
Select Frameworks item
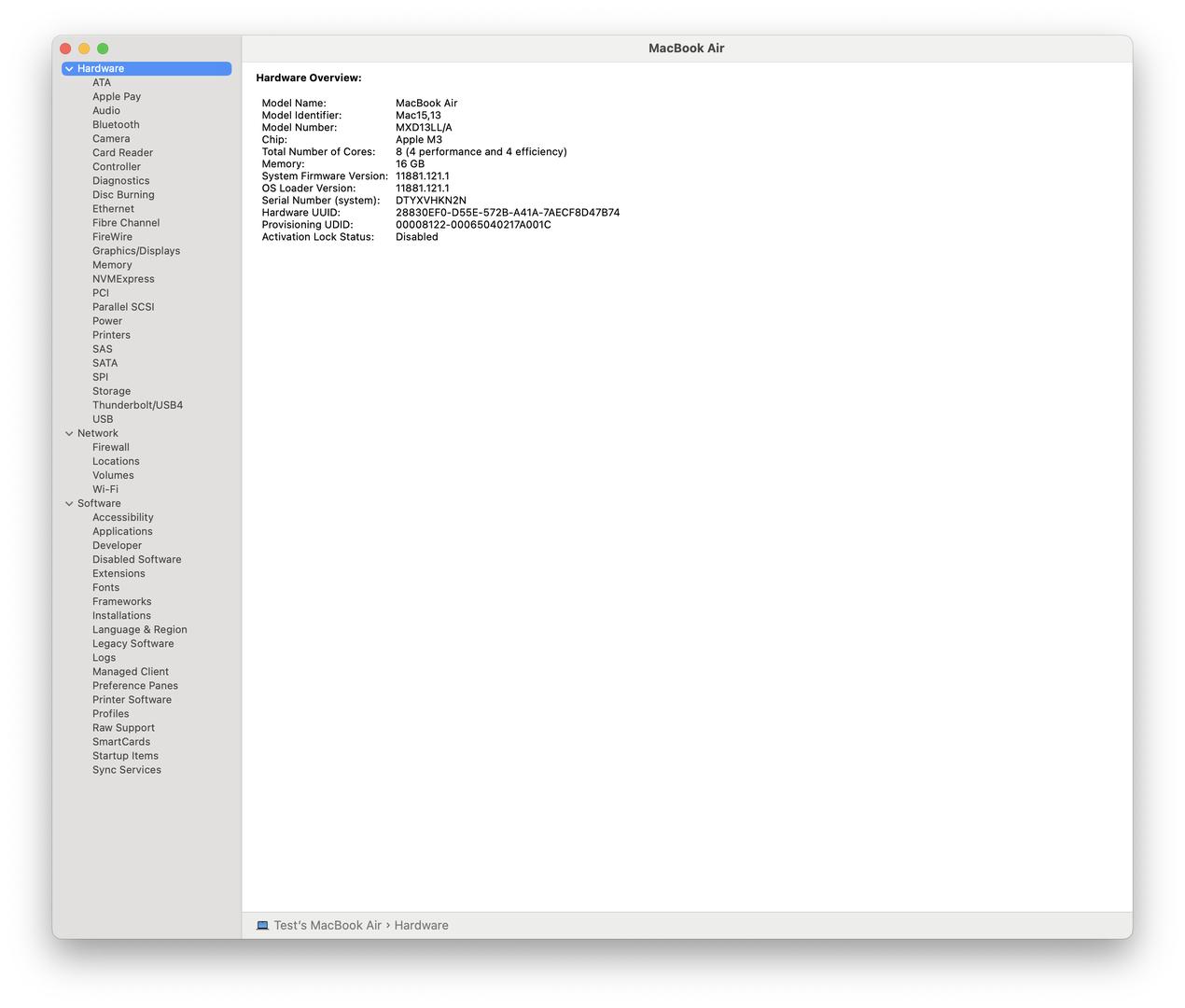(x=121, y=602)
